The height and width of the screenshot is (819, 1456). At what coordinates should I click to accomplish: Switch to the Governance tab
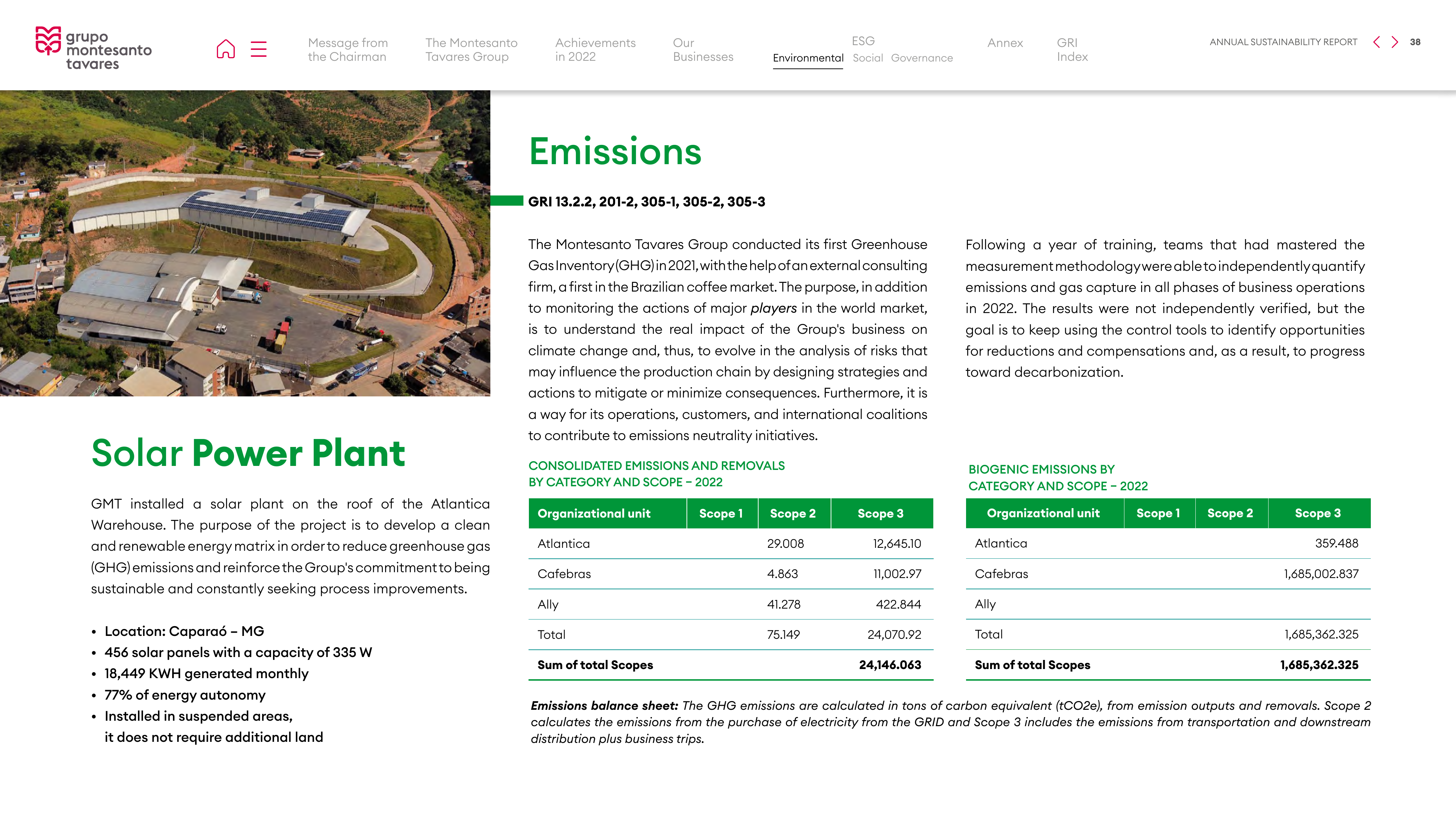922,58
